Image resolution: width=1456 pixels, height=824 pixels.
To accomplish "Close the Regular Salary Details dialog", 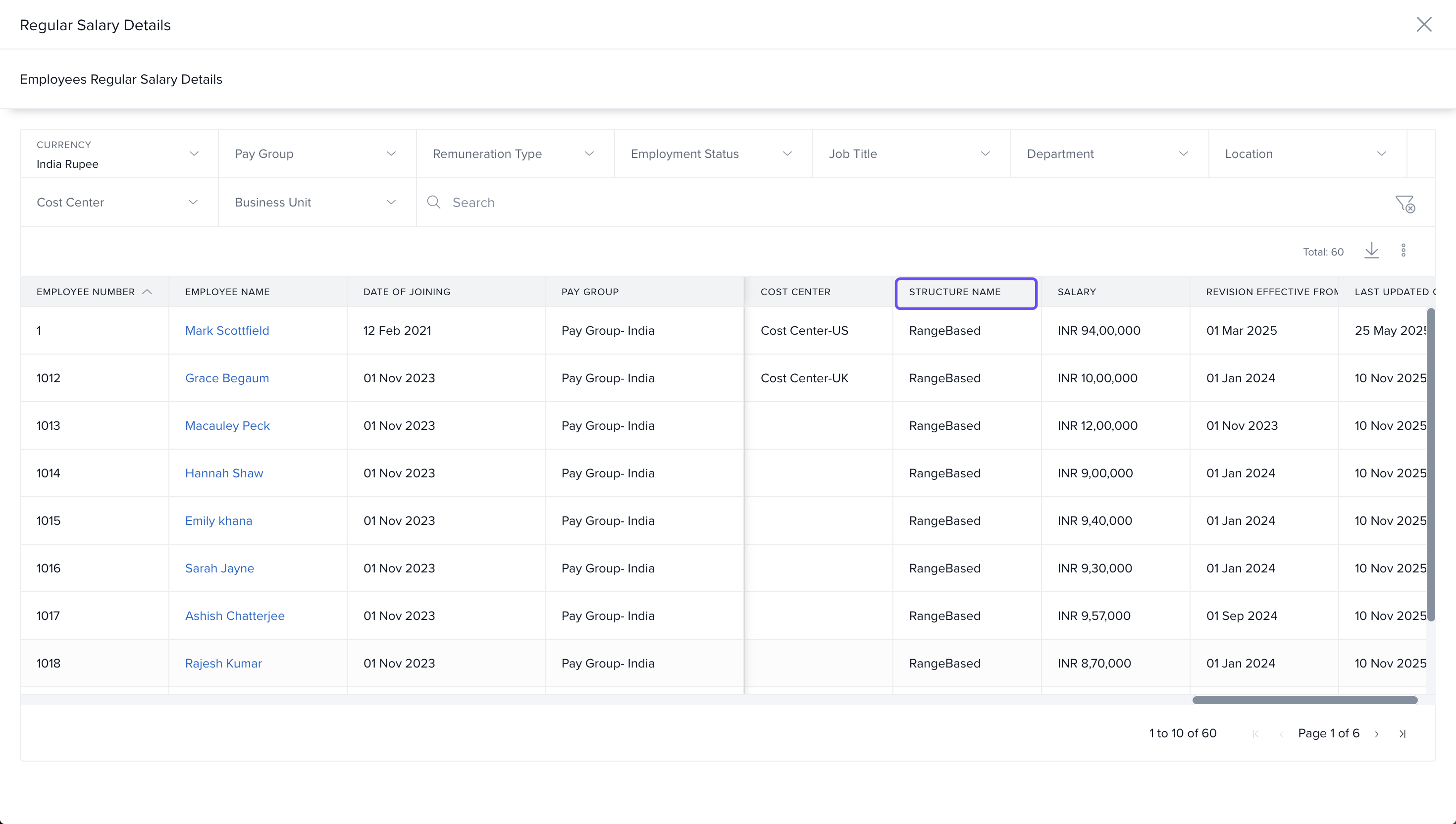I will coord(1424,24).
